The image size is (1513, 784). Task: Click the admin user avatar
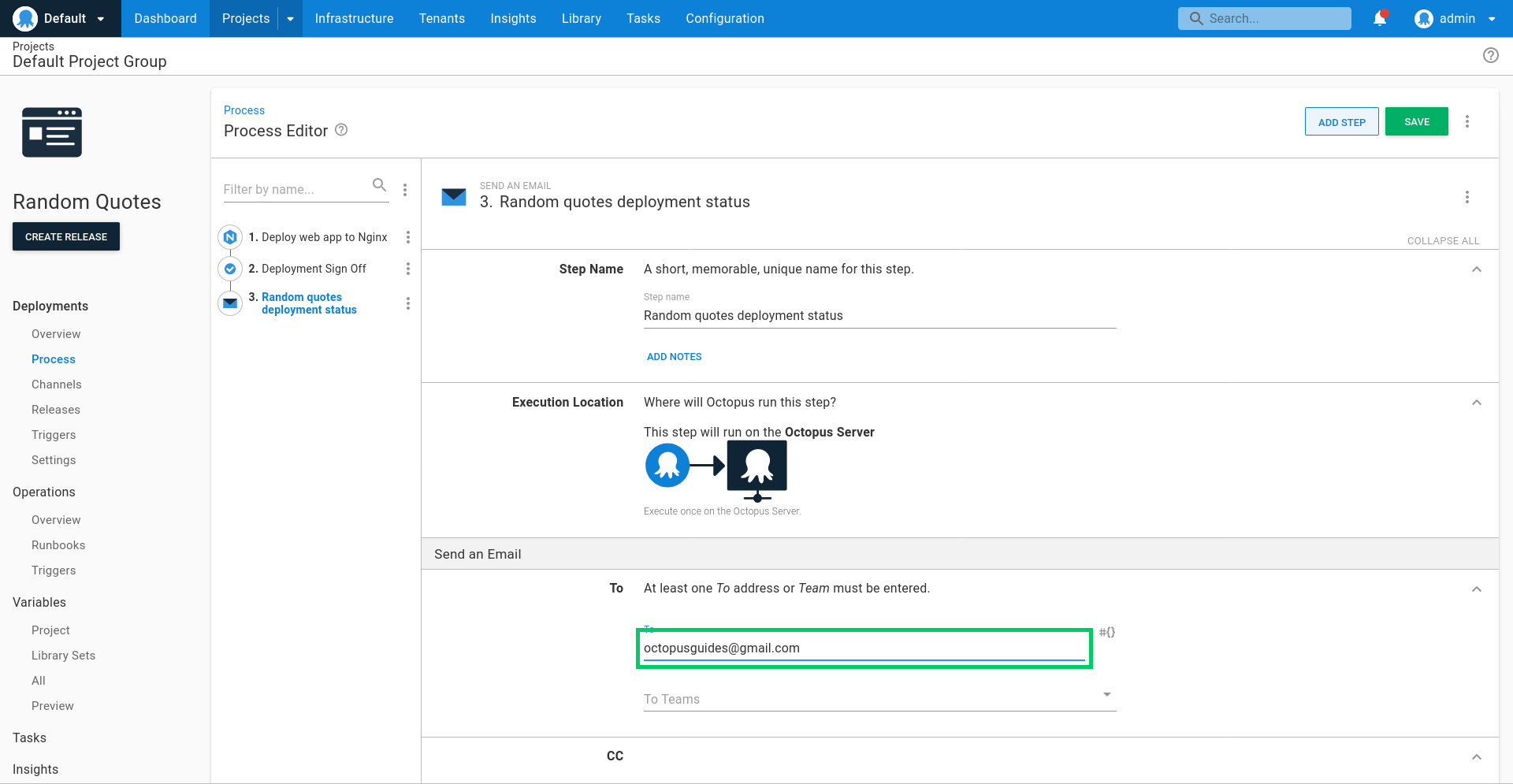1423,19
